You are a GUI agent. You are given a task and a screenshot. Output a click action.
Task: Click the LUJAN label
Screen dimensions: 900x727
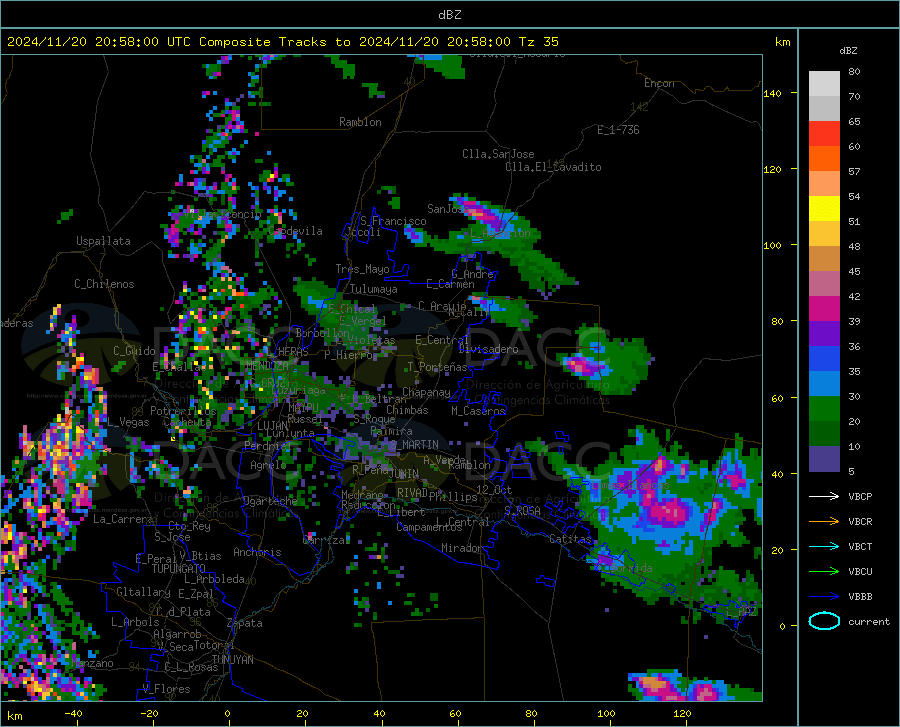click(272, 426)
